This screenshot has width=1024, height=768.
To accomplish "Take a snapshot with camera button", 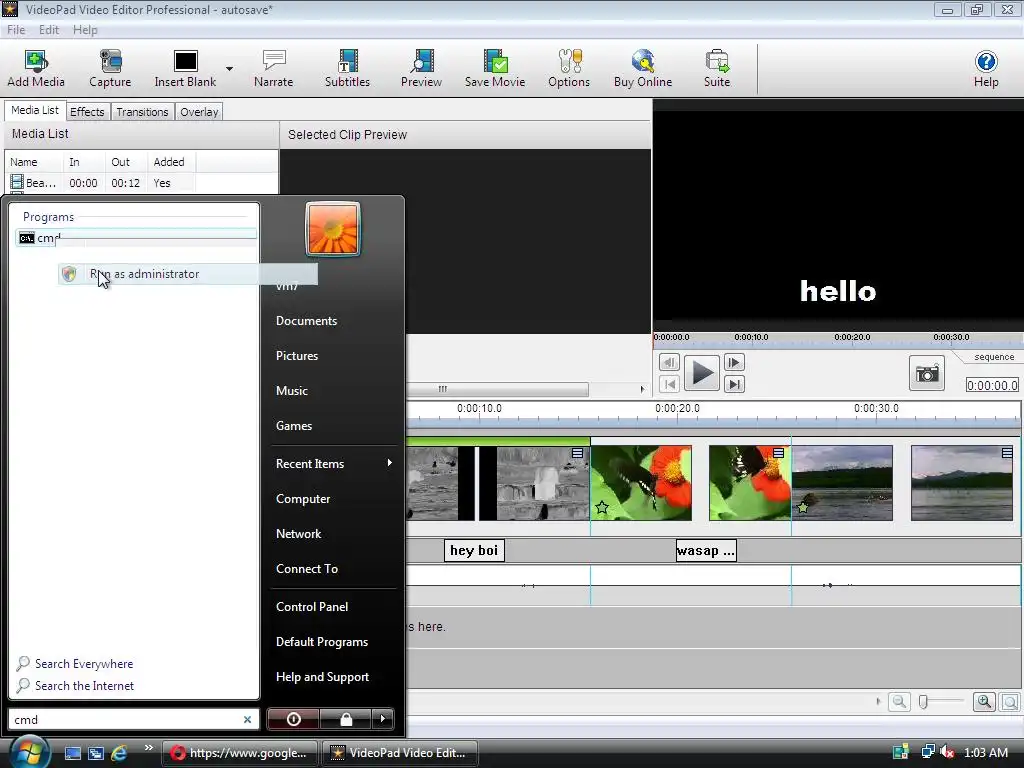I will (x=927, y=374).
